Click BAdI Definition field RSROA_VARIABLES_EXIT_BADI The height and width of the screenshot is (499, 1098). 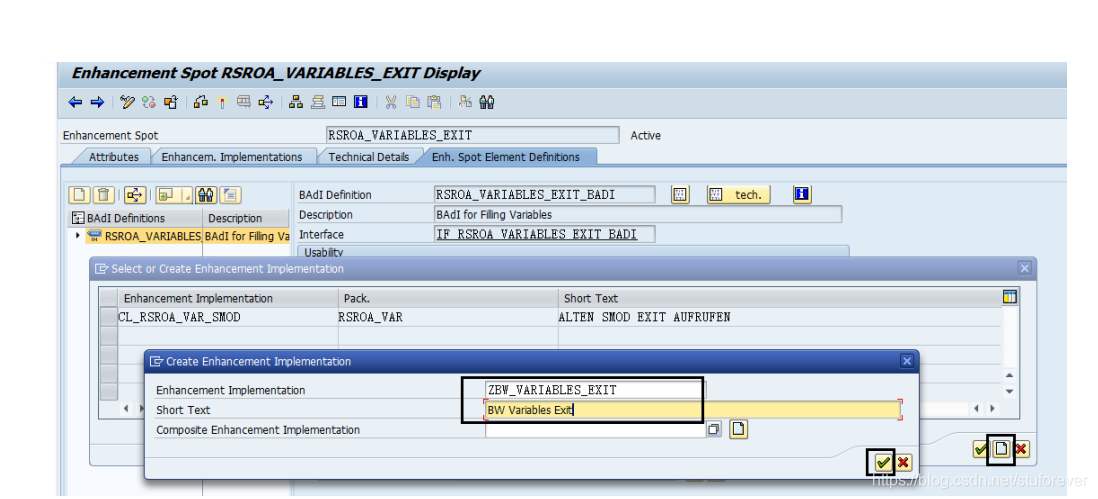coord(545,195)
